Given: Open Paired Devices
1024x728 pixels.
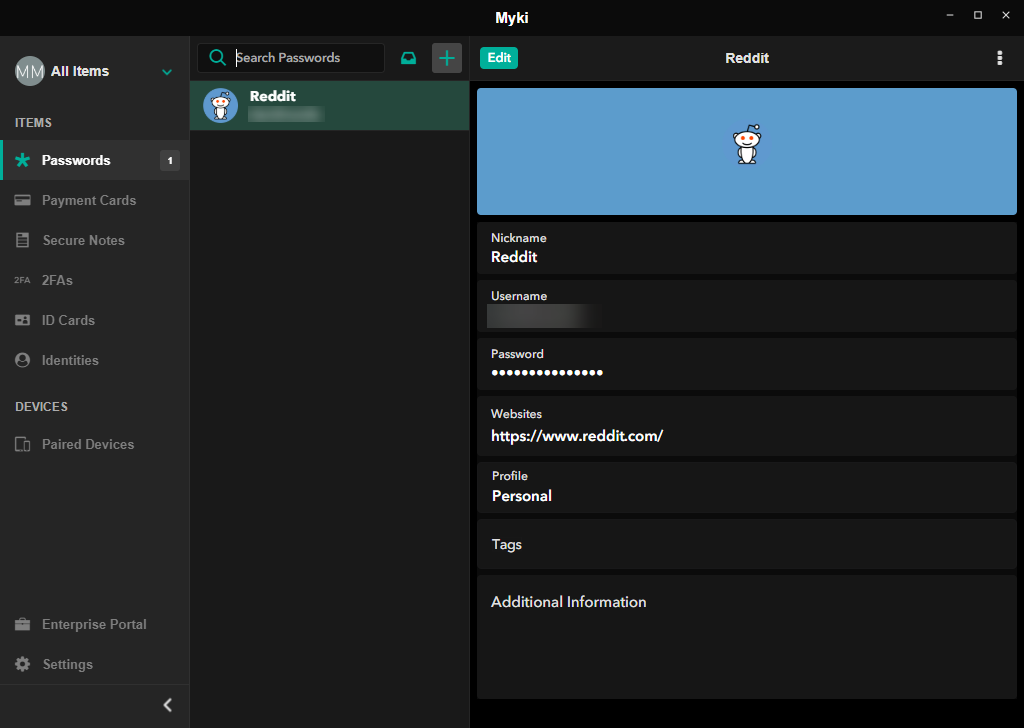Looking at the screenshot, I should point(95,444).
